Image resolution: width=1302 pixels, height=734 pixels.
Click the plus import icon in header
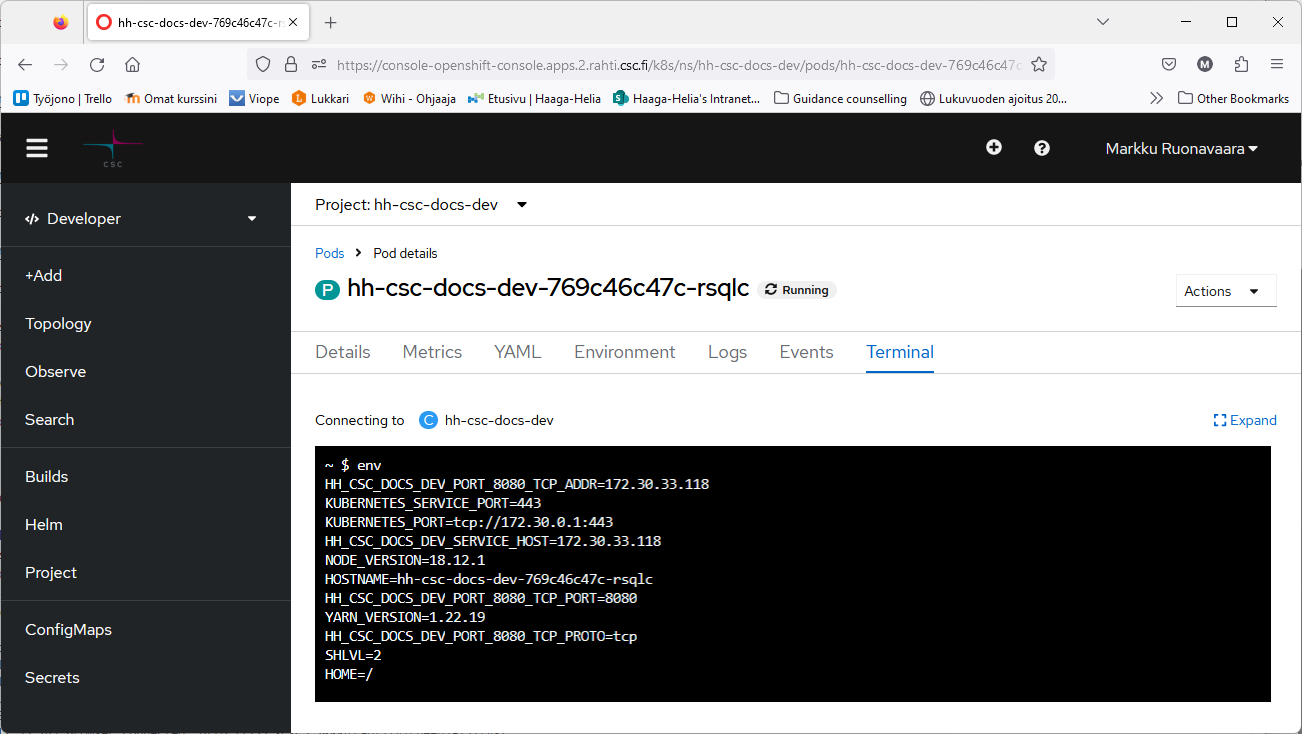pos(994,148)
